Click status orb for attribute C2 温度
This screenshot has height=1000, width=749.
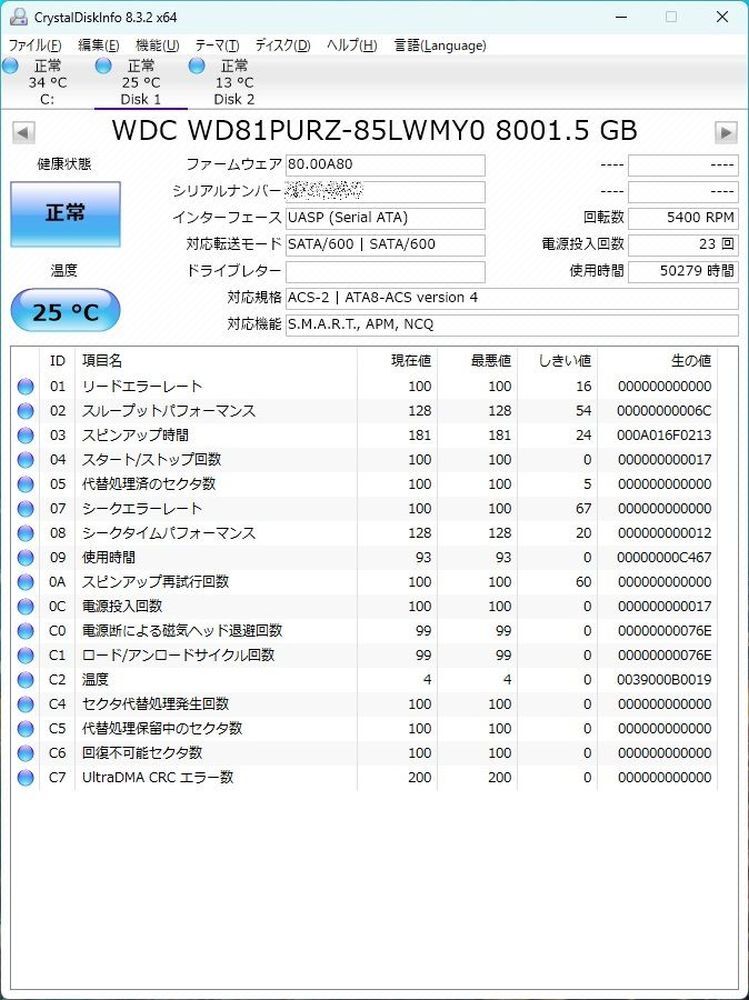(26, 680)
